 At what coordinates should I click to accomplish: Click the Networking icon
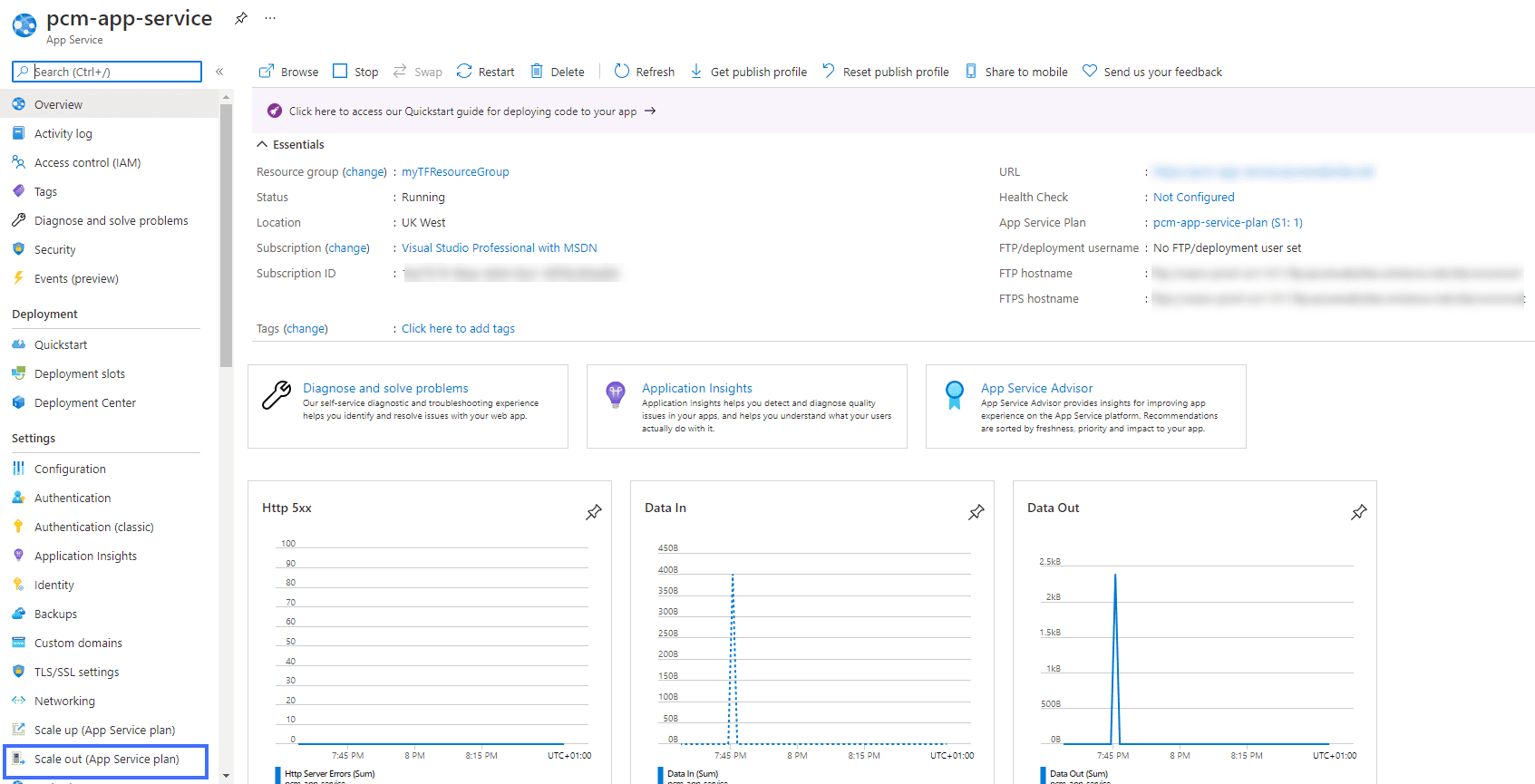point(18,701)
